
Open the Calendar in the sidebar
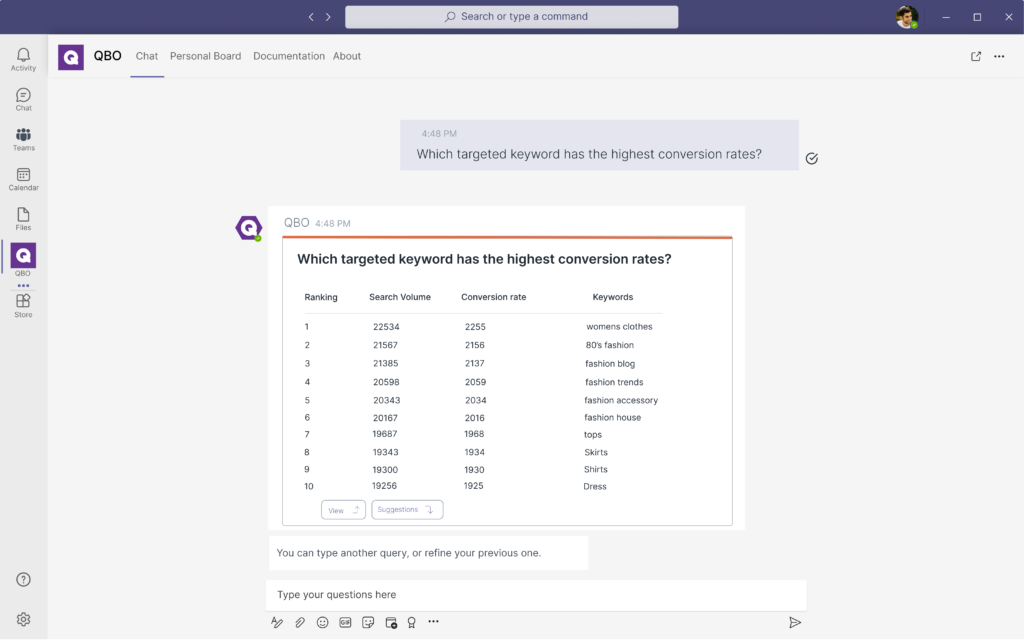point(23,179)
